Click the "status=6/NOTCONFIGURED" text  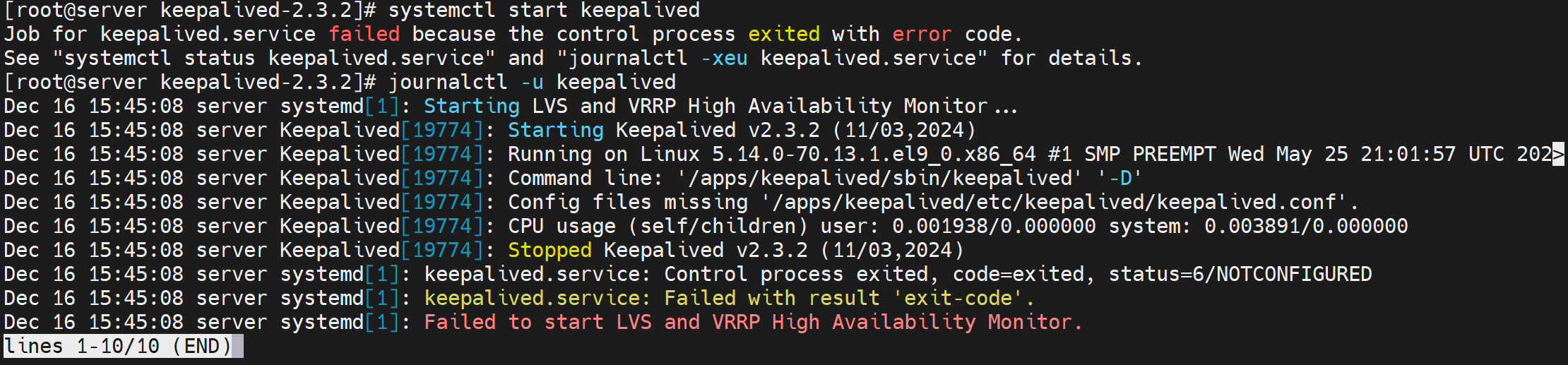(1240, 275)
